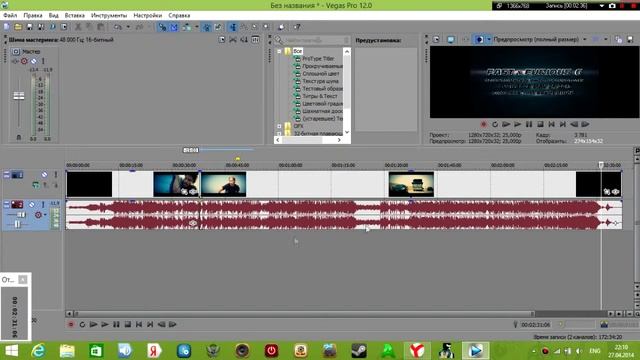The height and width of the screenshot is (360, 640).
Task: Copy preview snapshot to clipboard
Action: point(618,40)
